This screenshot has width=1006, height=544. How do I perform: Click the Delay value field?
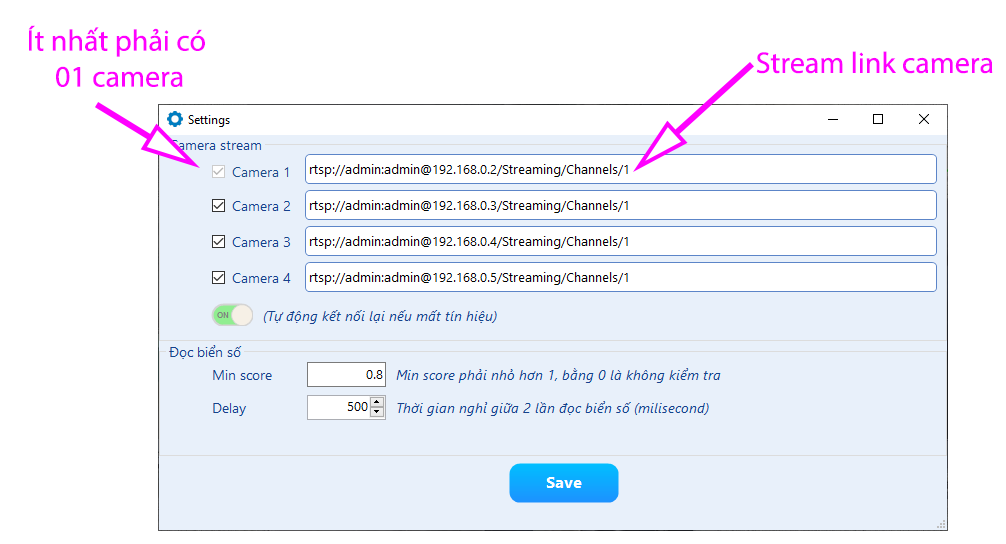338,407
